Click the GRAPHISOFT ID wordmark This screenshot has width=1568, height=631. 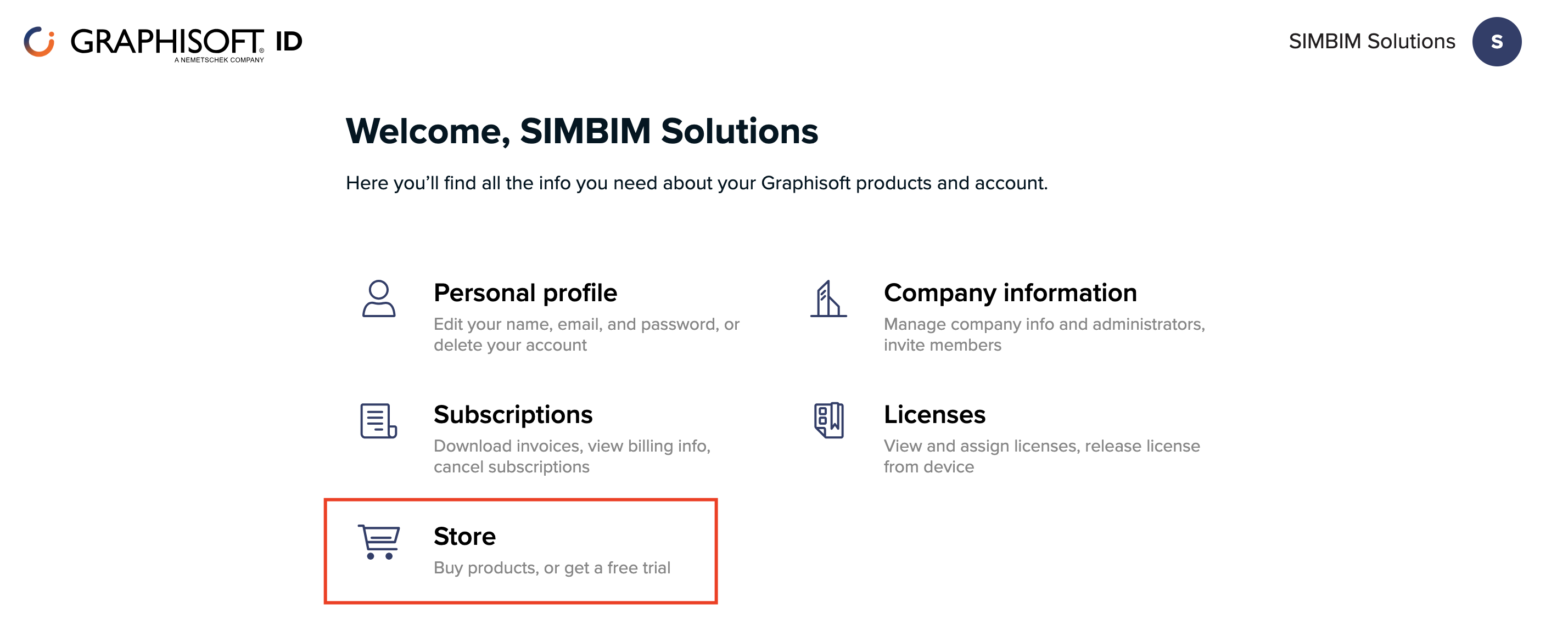(x=186, y=43)
